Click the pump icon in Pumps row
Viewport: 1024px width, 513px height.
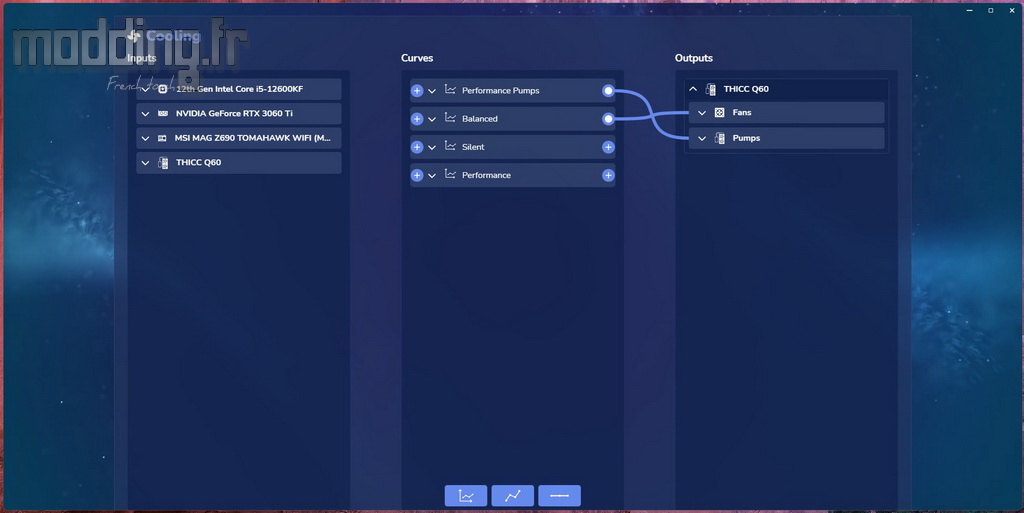(x=720, y=138)
